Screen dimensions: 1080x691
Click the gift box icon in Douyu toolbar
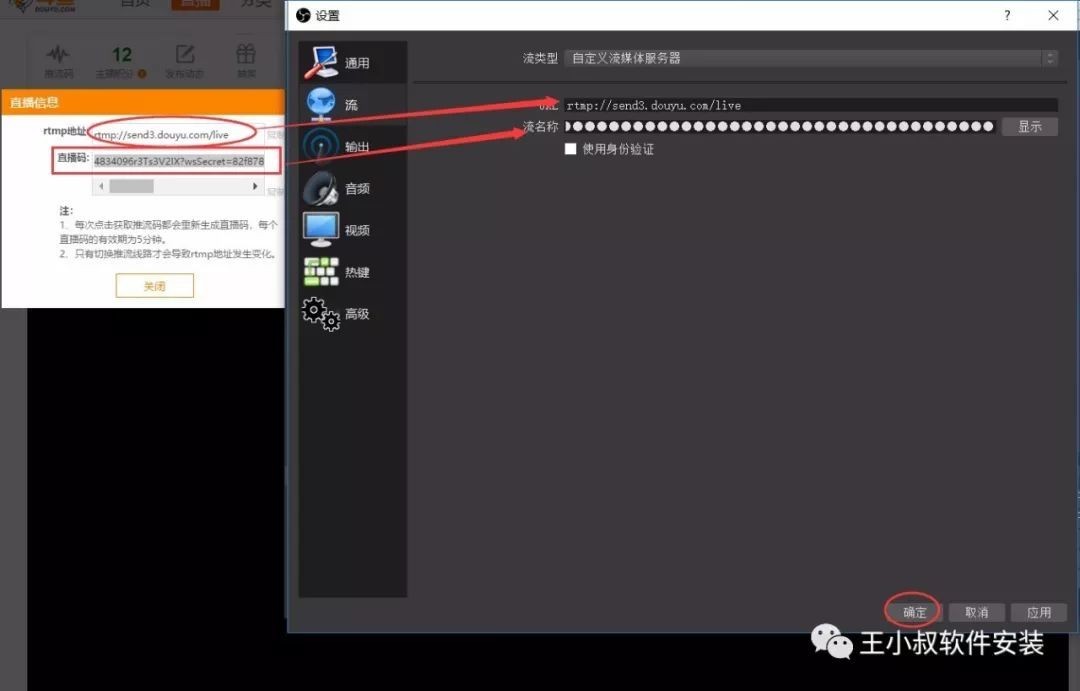pos(246,54)
